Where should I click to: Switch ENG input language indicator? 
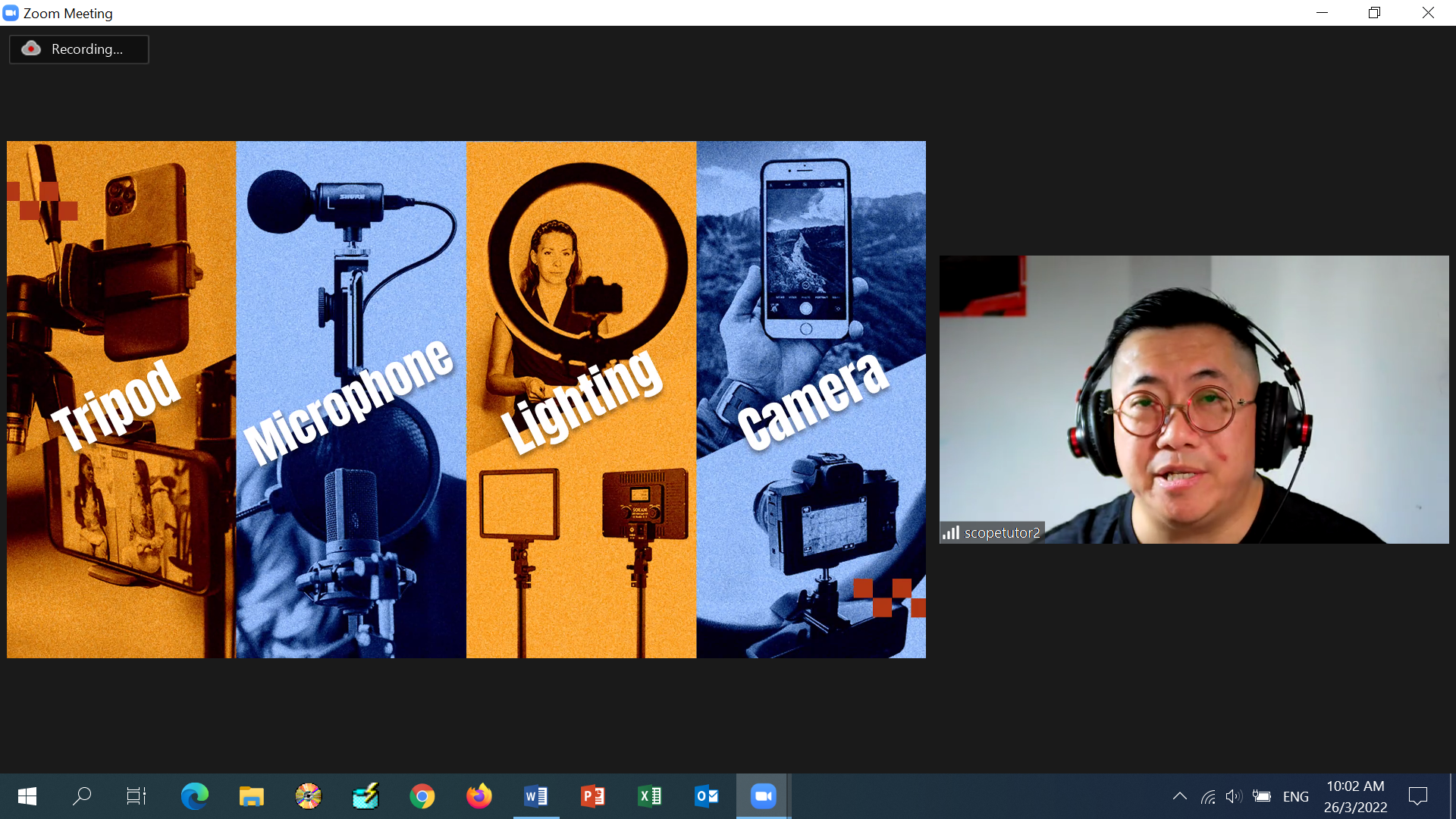point(1295,796)
